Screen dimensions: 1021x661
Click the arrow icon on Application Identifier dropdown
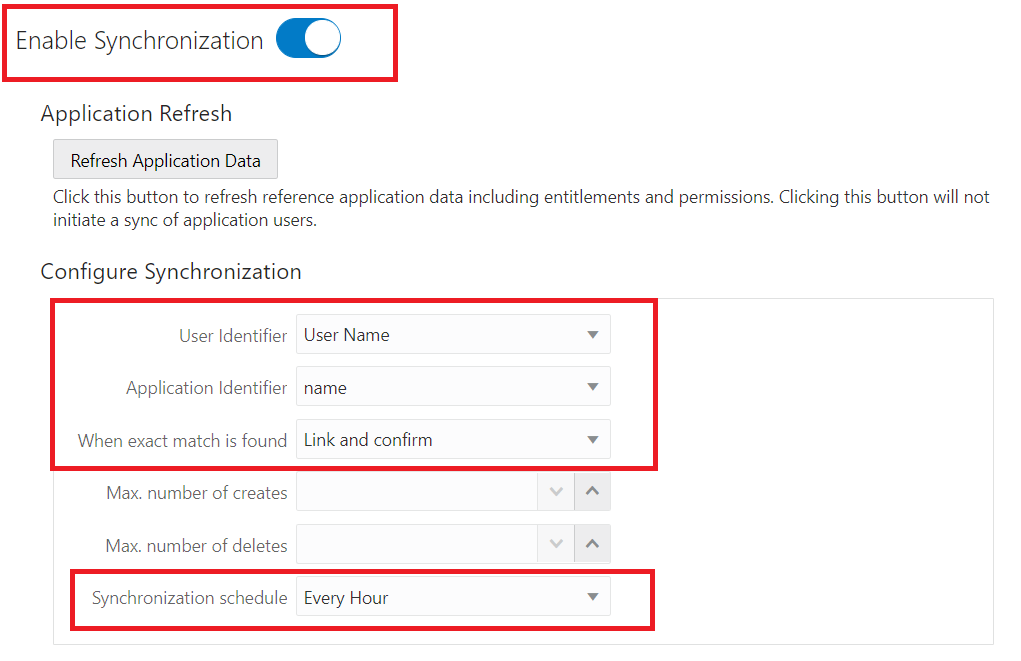pos(592,387)
